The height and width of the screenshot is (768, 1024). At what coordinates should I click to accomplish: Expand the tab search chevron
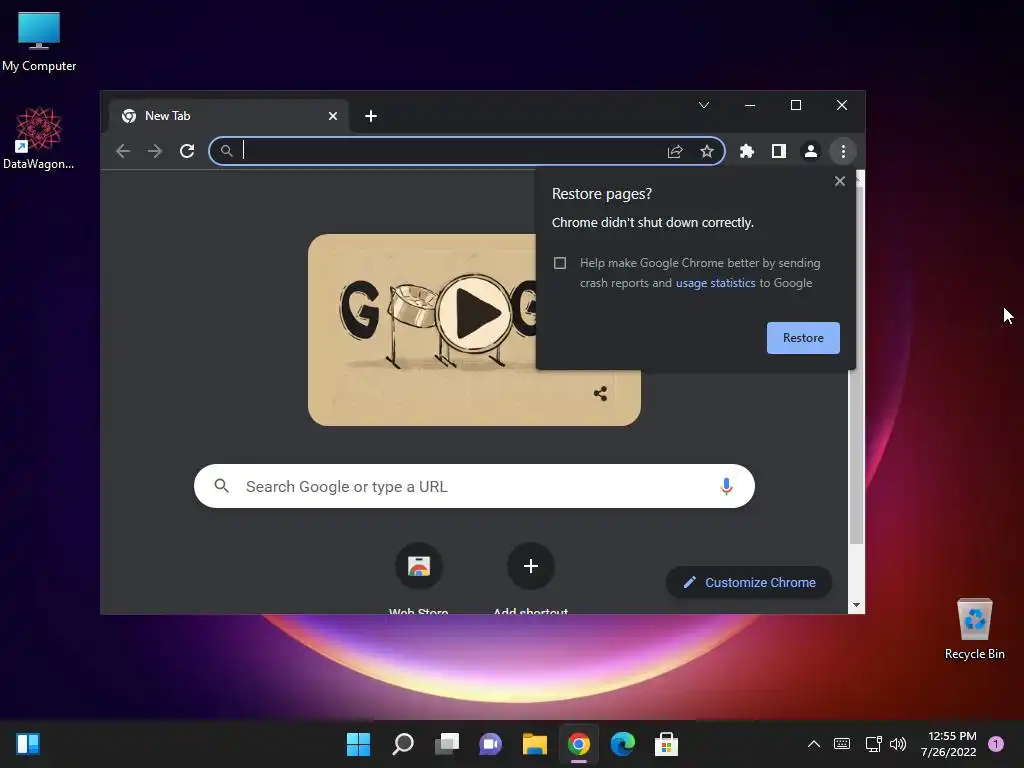pos(703,105)
